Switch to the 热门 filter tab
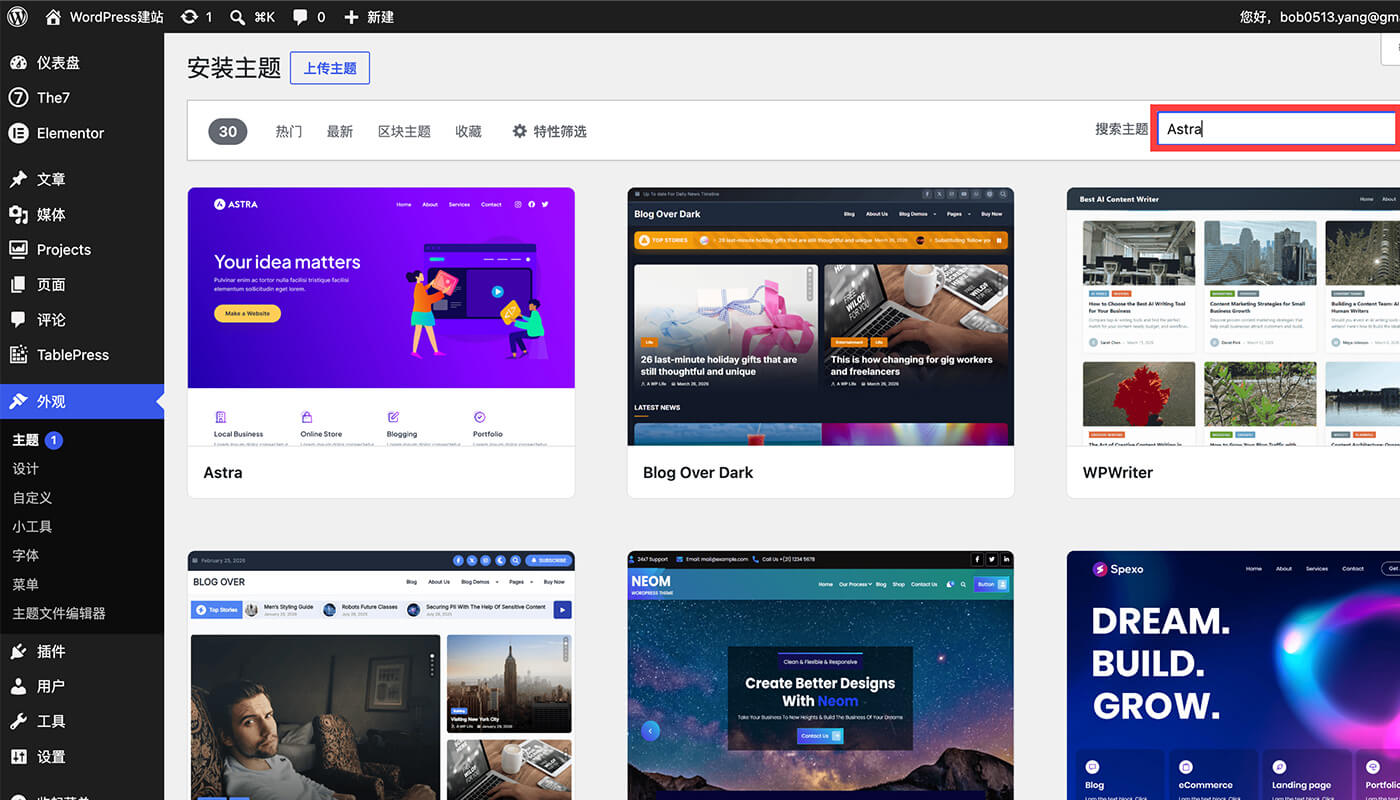This screenshot has width=1400, height=800. pyautogui.click(x=289, y=131)
